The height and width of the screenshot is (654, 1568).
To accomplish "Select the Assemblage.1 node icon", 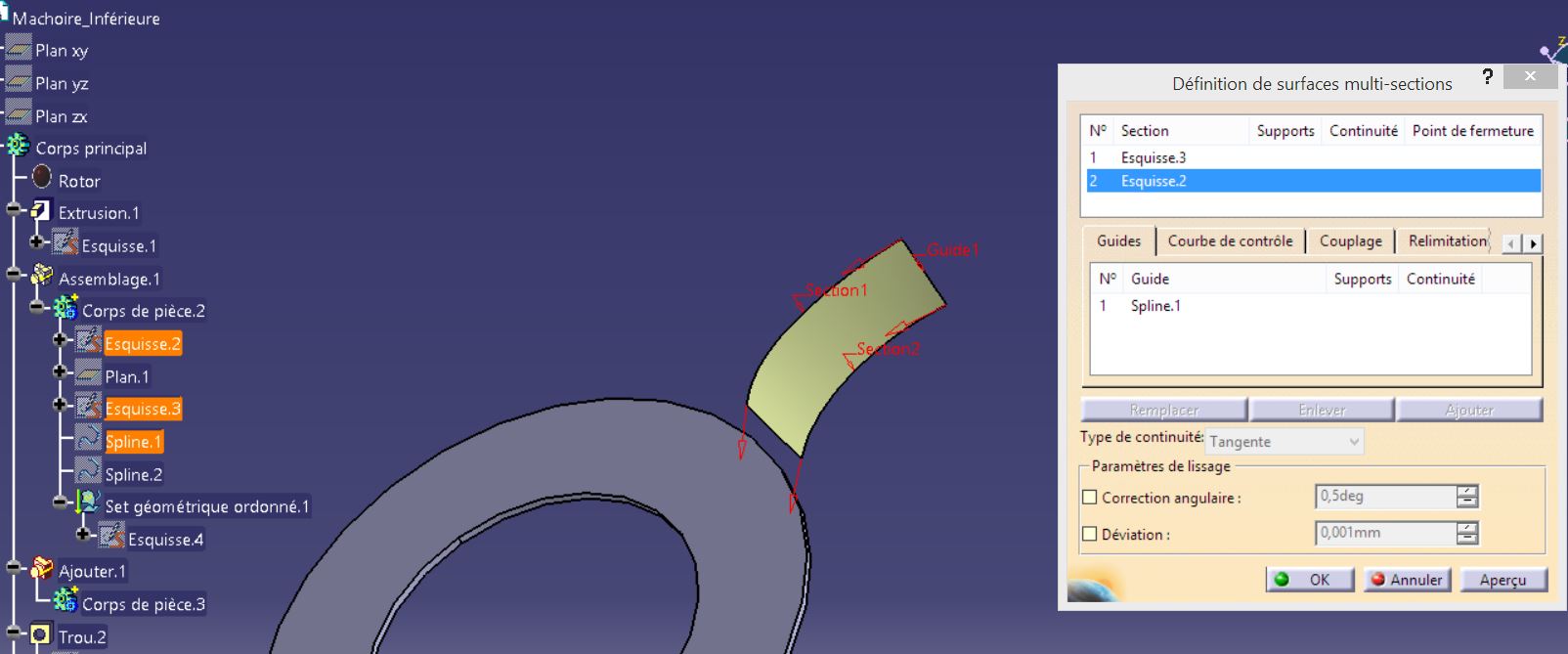I will [41, 277].
